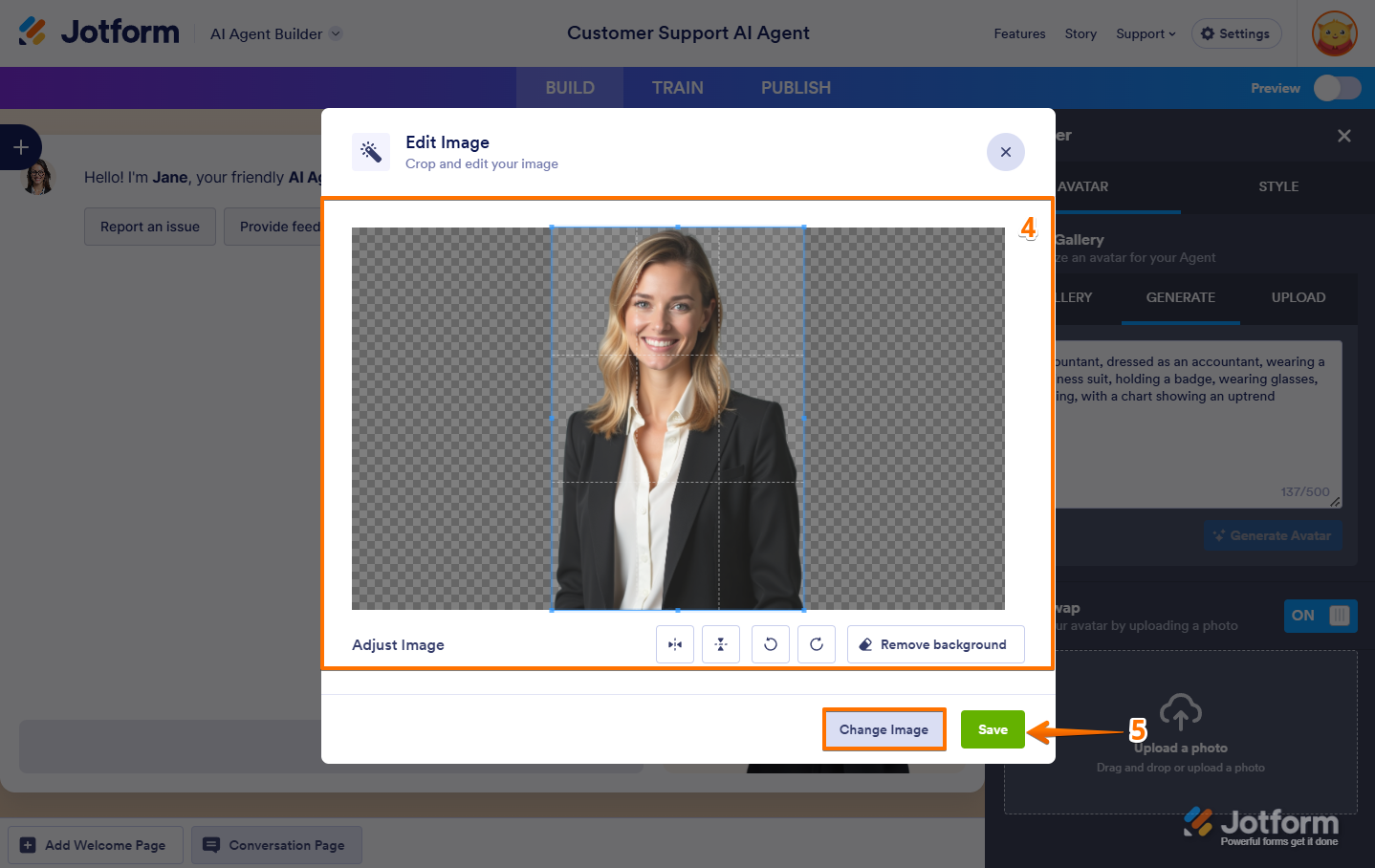Close the Edit Image dialog
Image resolution: width=1375 pixels, height=868 pixels.
point(1006,152)
